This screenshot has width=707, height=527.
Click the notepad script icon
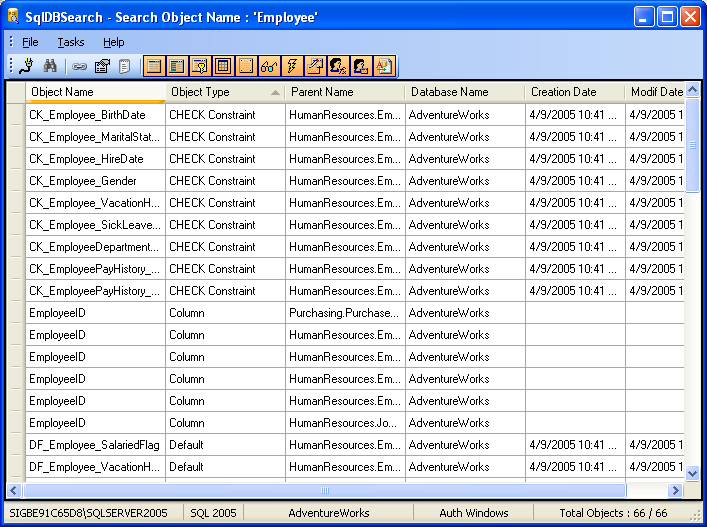pyautogui.click(x=125, y=66)
